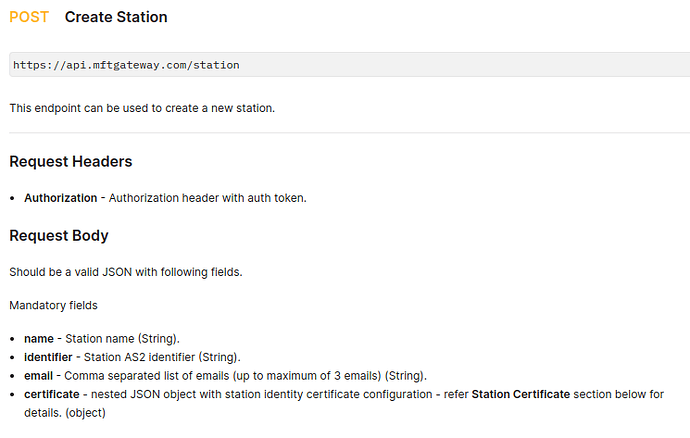Click the bold email field

[x=38, y=376]
